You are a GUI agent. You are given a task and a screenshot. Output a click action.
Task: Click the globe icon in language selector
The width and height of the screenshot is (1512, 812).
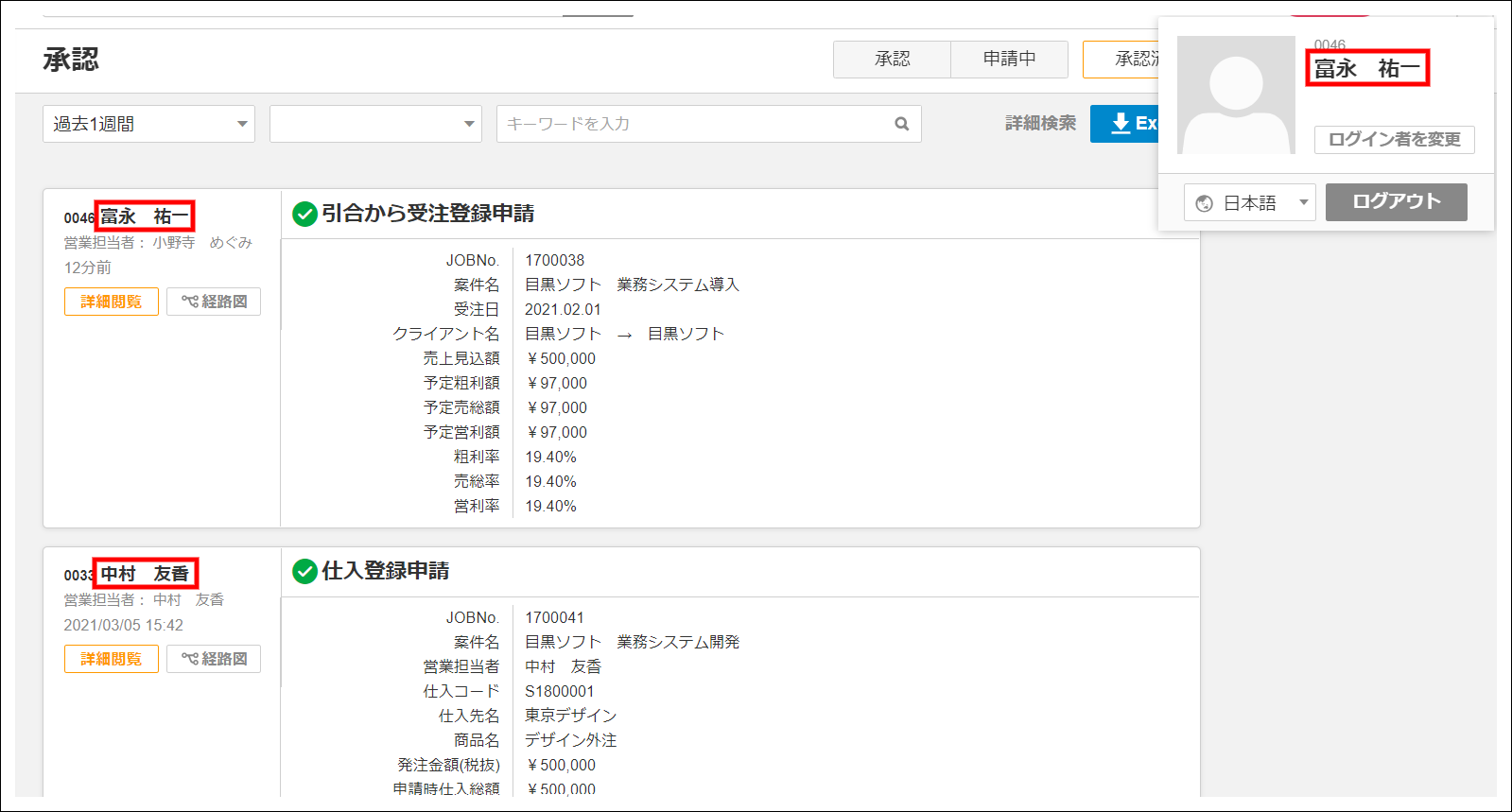[1204, 203]
